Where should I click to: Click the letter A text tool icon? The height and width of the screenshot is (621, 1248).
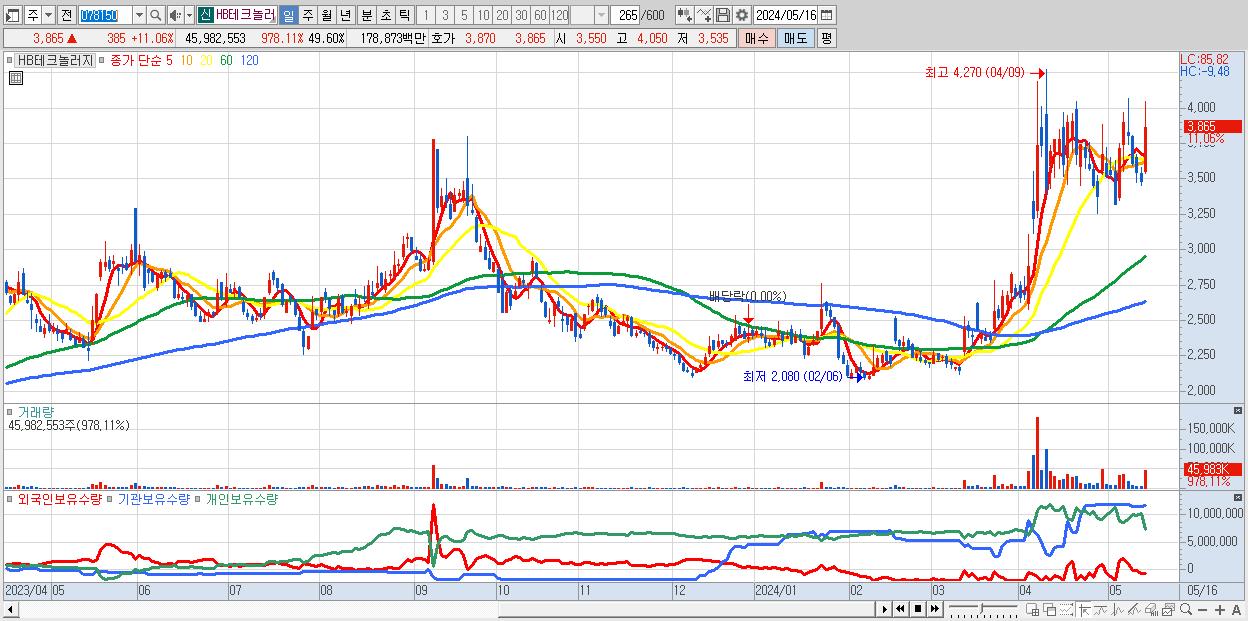[x=1236, y=609]
